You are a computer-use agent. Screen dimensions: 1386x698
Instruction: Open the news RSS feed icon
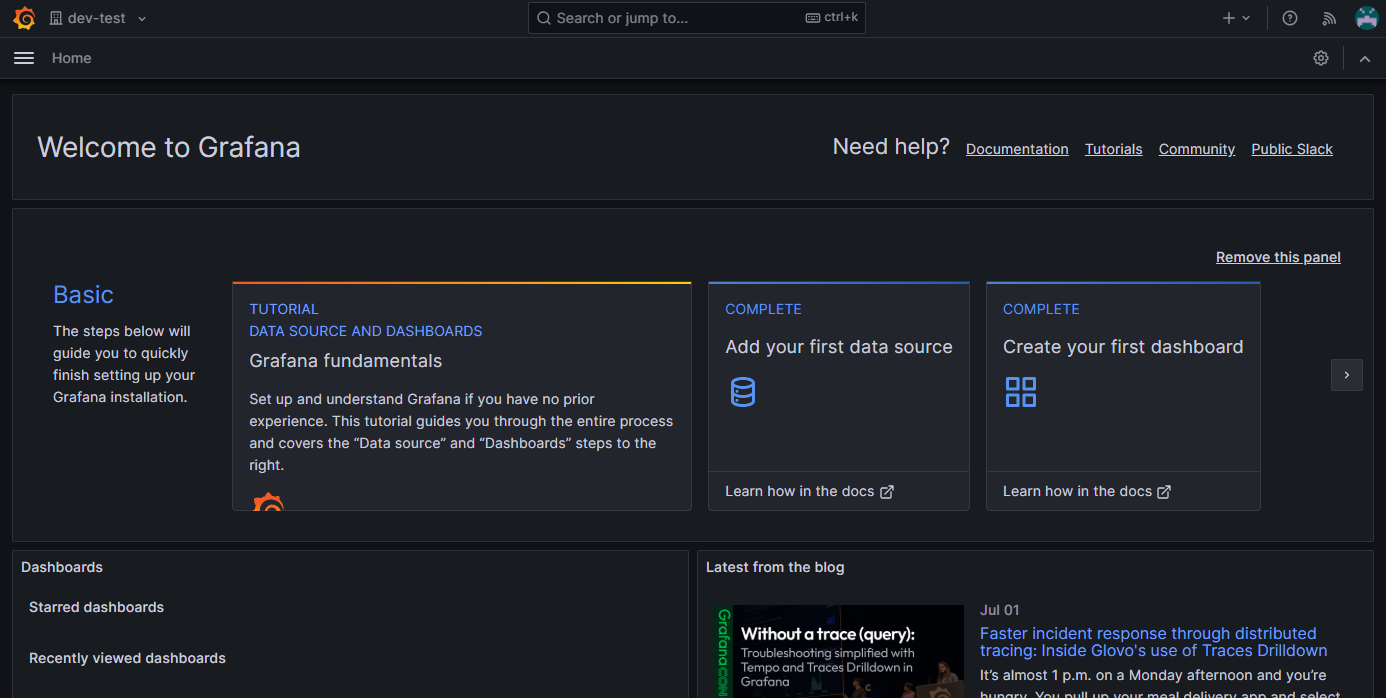point(1329,18)
